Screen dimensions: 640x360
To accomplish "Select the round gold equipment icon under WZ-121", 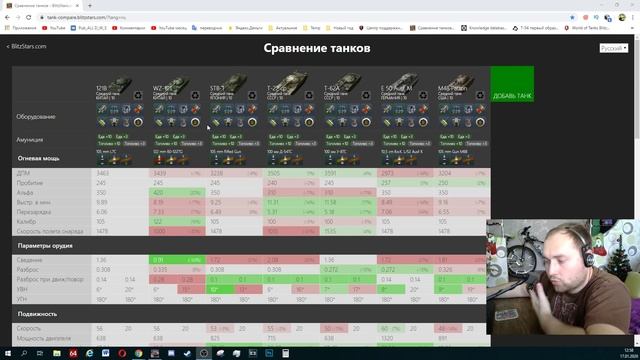I will (195, 122).
